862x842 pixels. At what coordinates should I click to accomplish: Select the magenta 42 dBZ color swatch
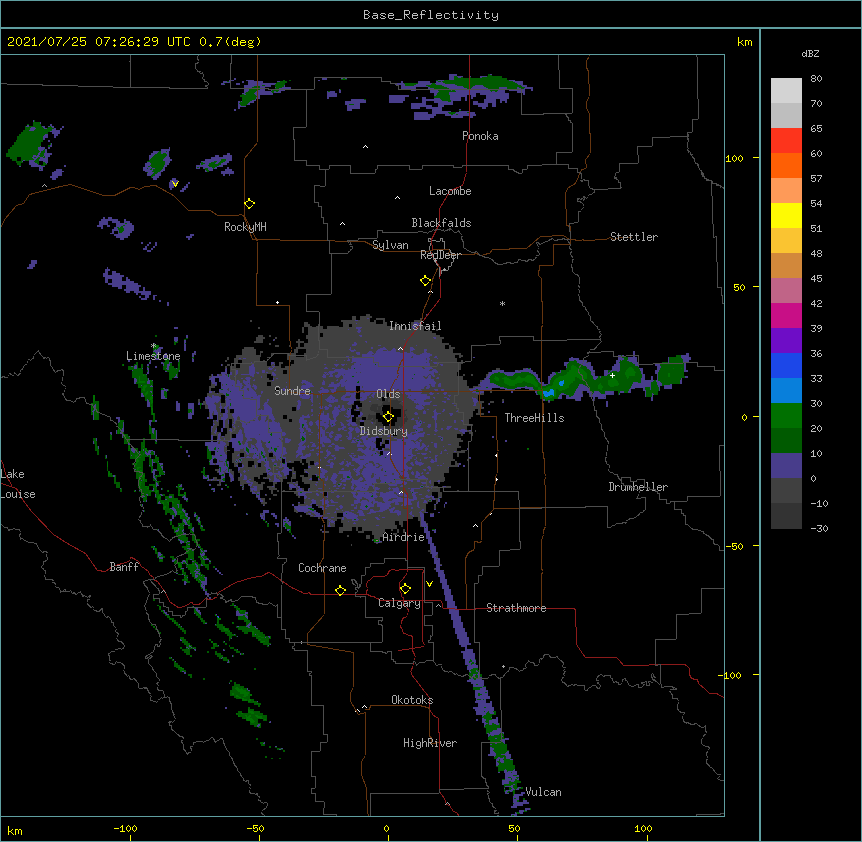(x=786, y=315)
